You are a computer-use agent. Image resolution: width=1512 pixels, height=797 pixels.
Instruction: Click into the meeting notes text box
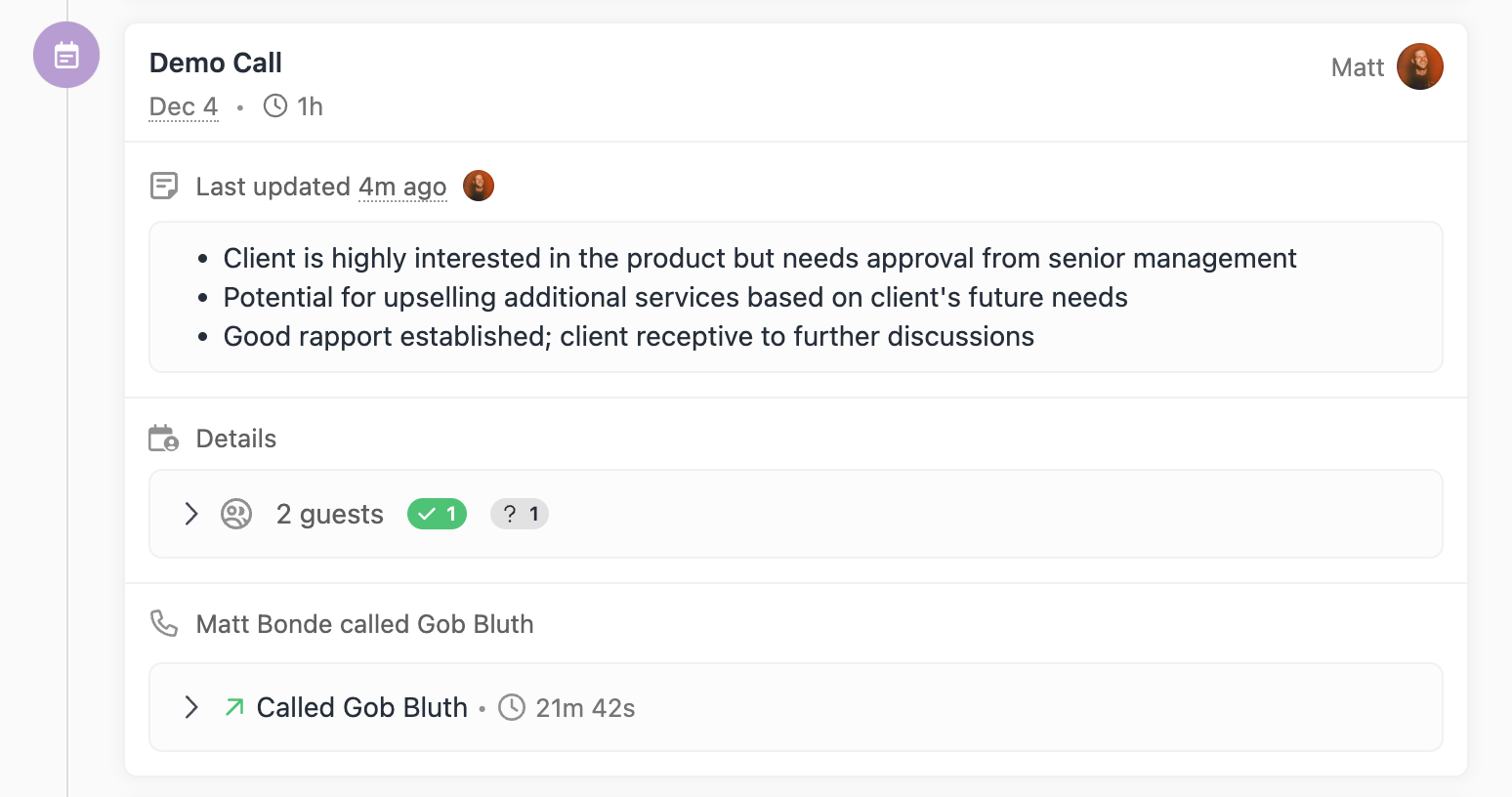point(795,297)
